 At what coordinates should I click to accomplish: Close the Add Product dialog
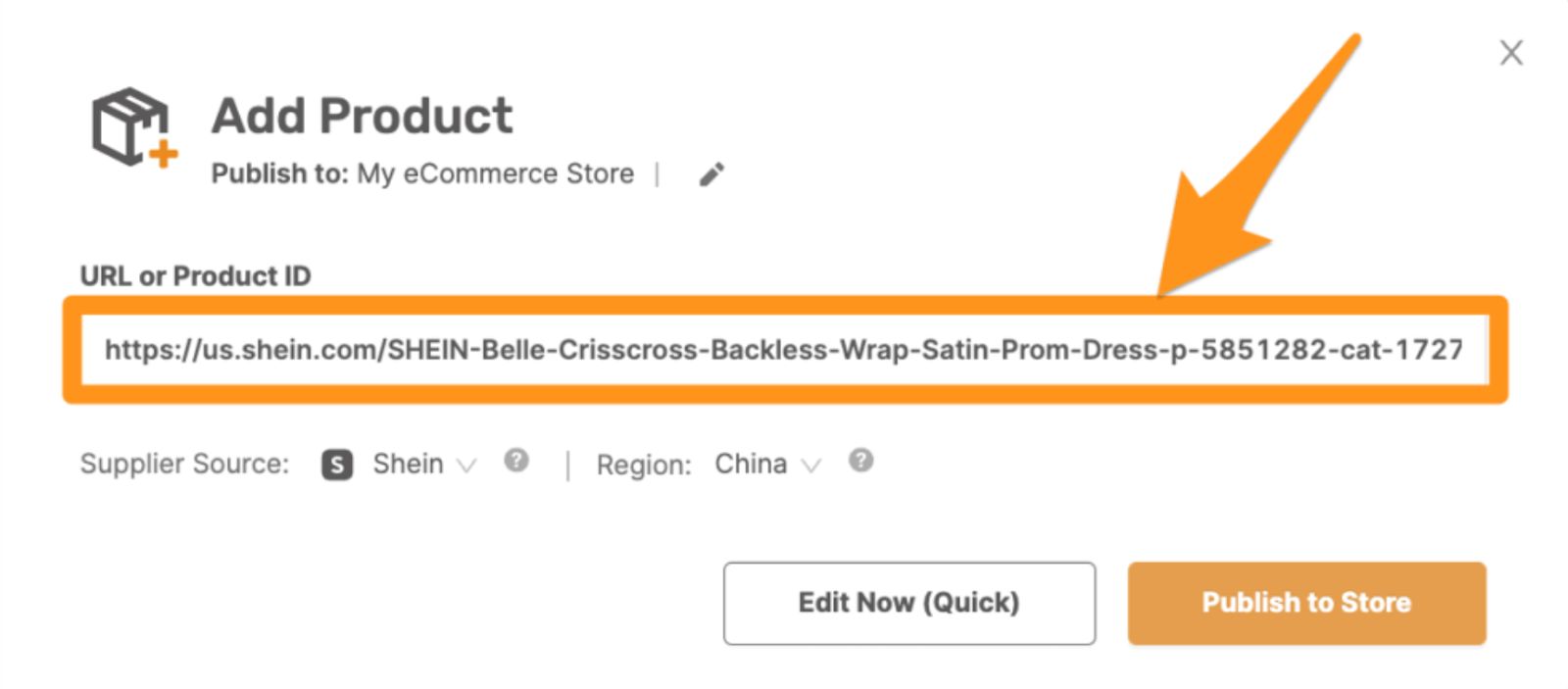click(x=1511, y=53)
